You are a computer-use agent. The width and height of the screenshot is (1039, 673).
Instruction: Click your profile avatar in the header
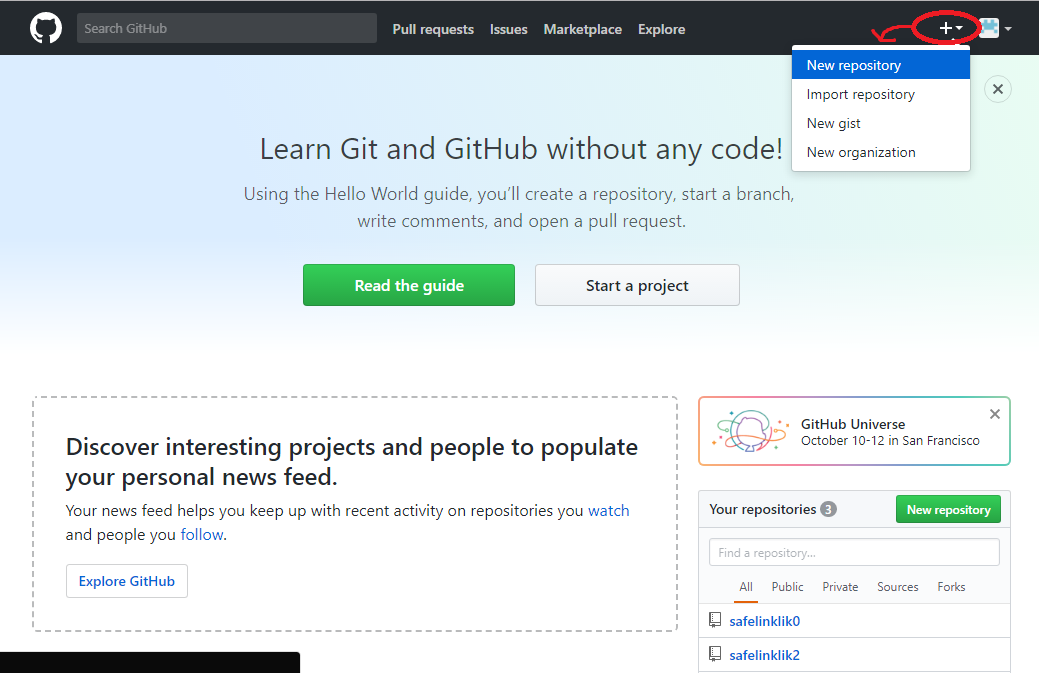(987, 28)
